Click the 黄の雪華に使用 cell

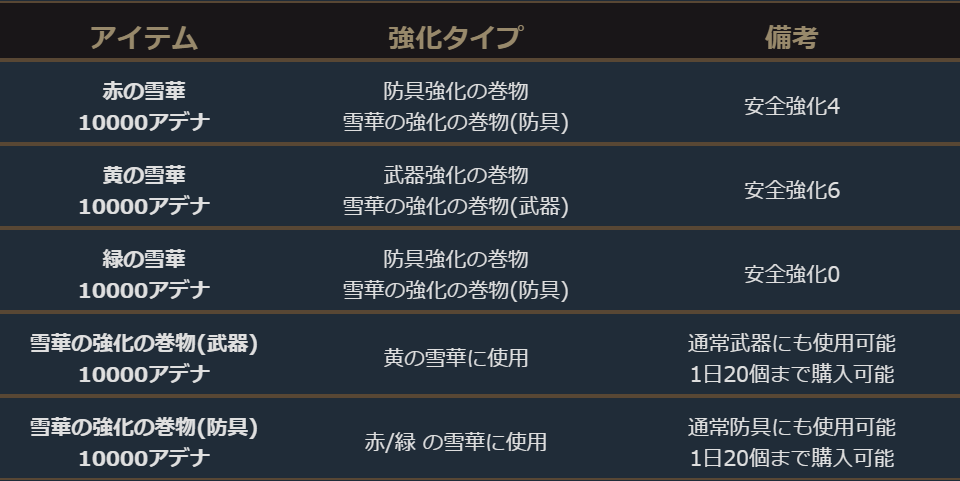pos(455,358)
